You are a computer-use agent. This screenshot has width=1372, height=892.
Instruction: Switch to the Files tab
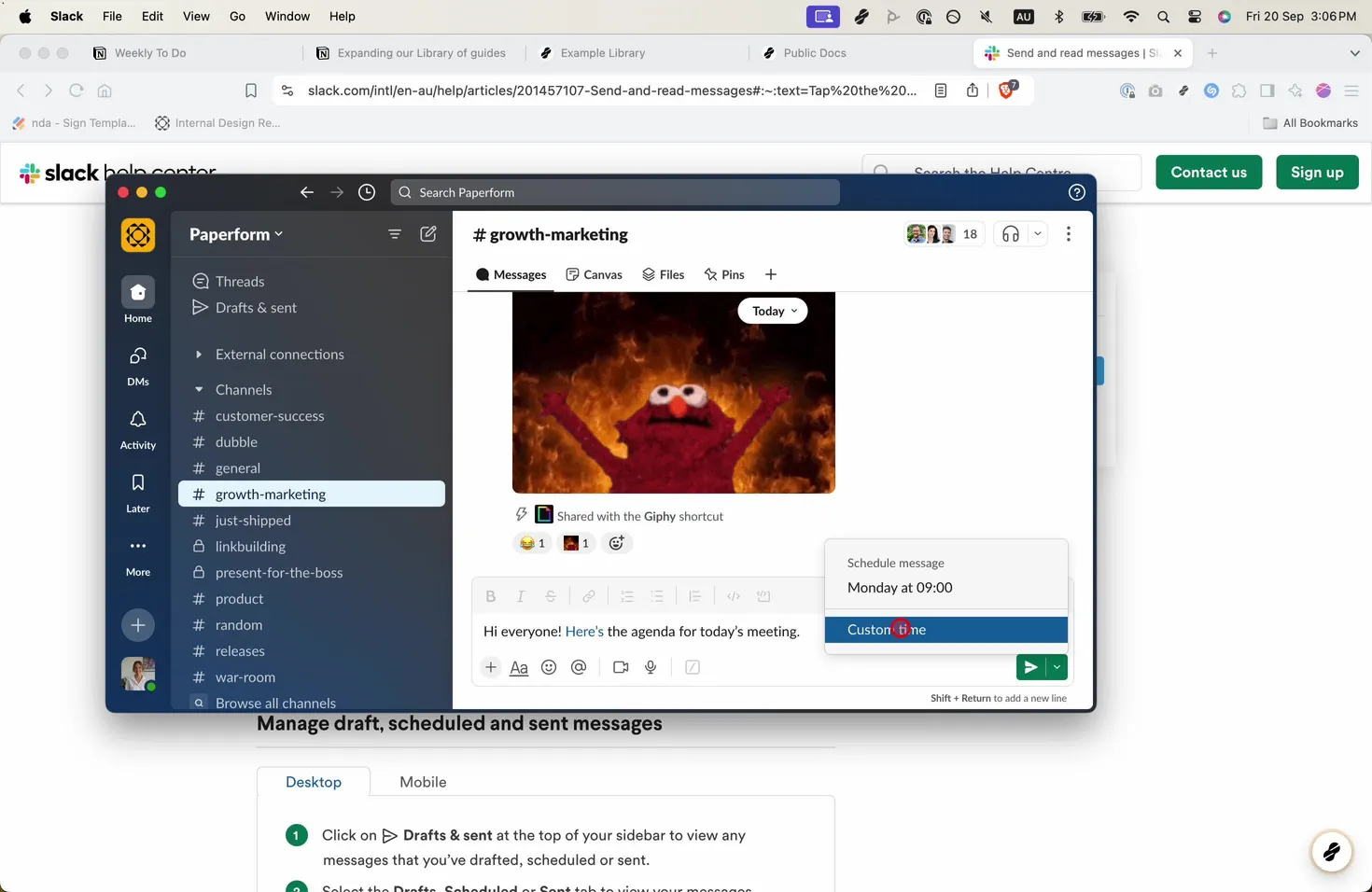pos(664,274)
